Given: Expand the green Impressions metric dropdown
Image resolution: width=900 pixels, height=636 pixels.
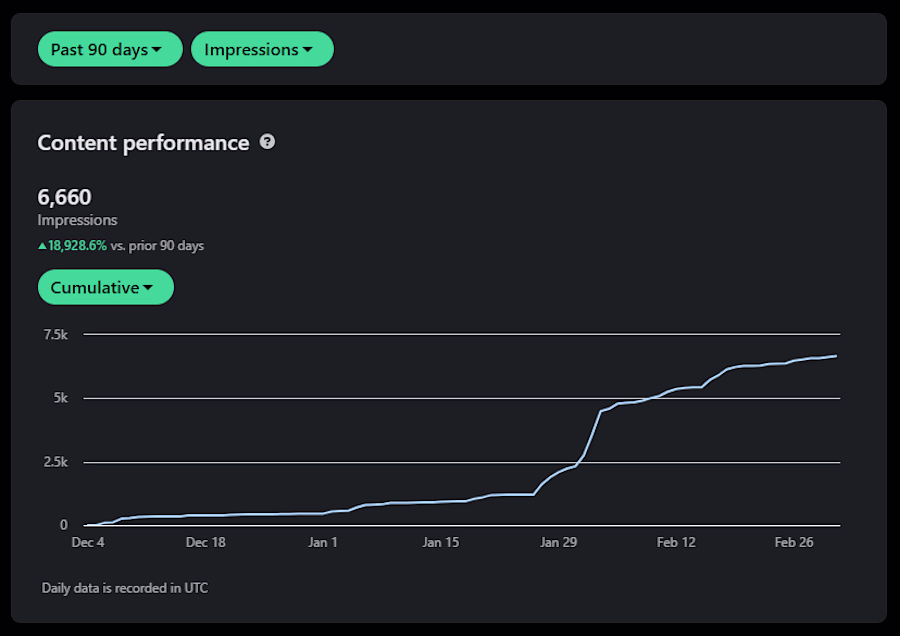Looking at the screenshot, I should (x=262, y=50).
